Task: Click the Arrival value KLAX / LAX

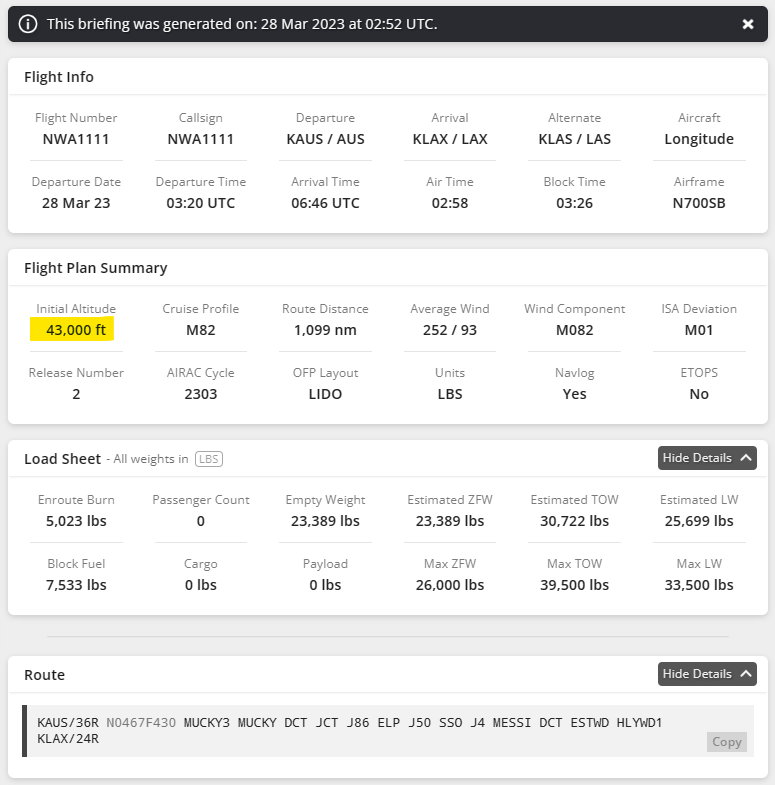Action: [x=450, y=139]
